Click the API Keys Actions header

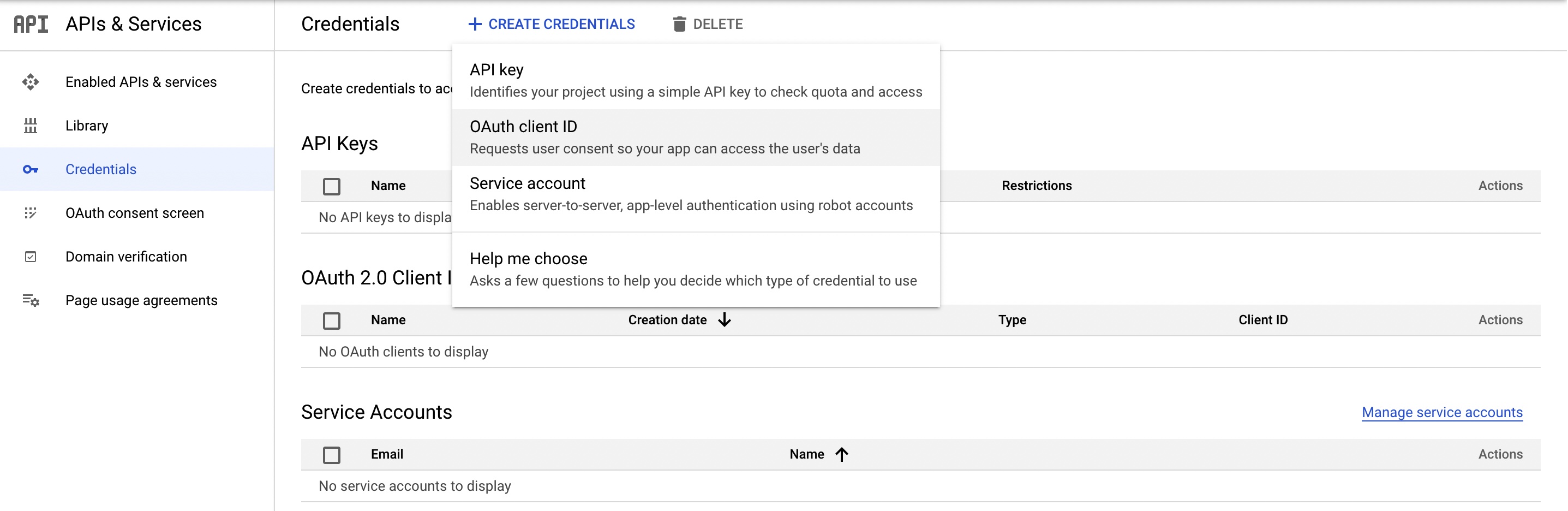[1500, 186]
